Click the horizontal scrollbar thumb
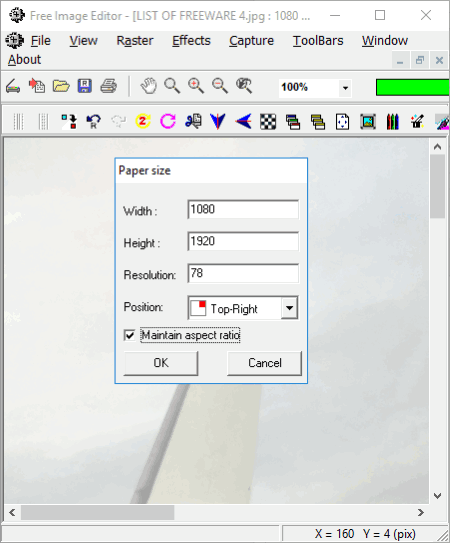This screenshot has width=450, height=543. (97, 512)
